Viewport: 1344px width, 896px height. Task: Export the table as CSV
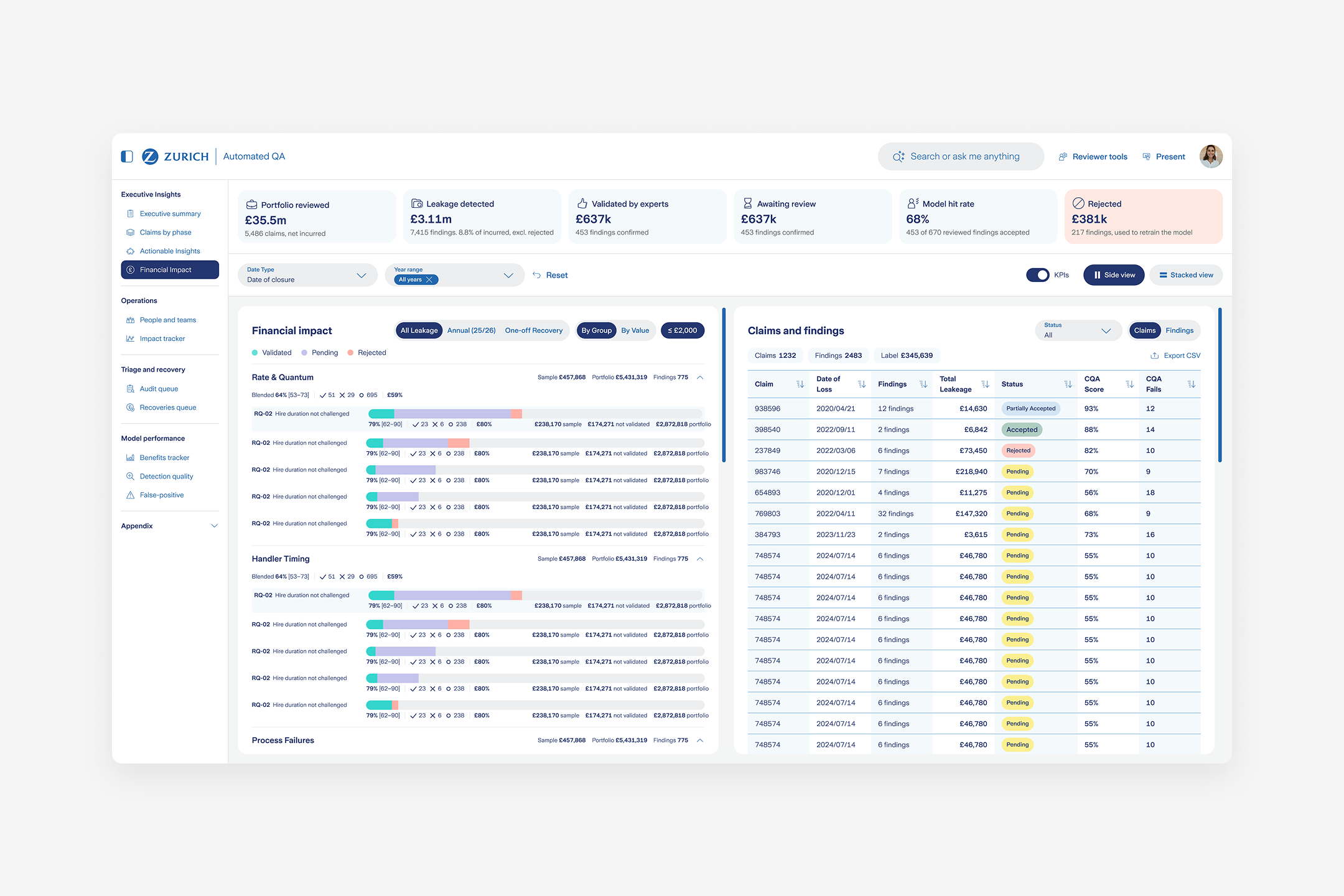[x=1175, y=356]
